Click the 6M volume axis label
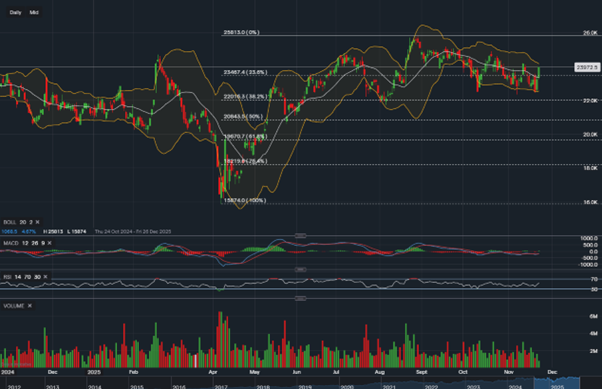The image size is (602, 389). coord(594,316)
